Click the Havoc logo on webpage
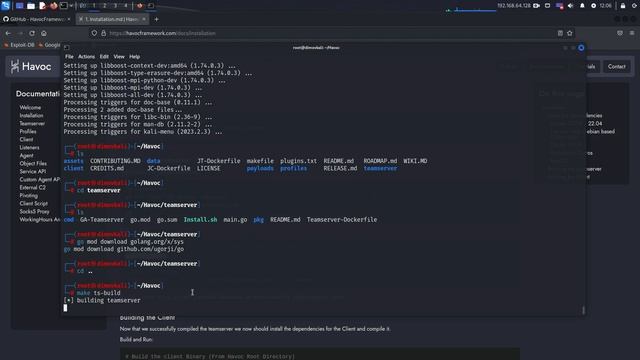Viewport: 640px width, 360px height. [x=31, y=67]
